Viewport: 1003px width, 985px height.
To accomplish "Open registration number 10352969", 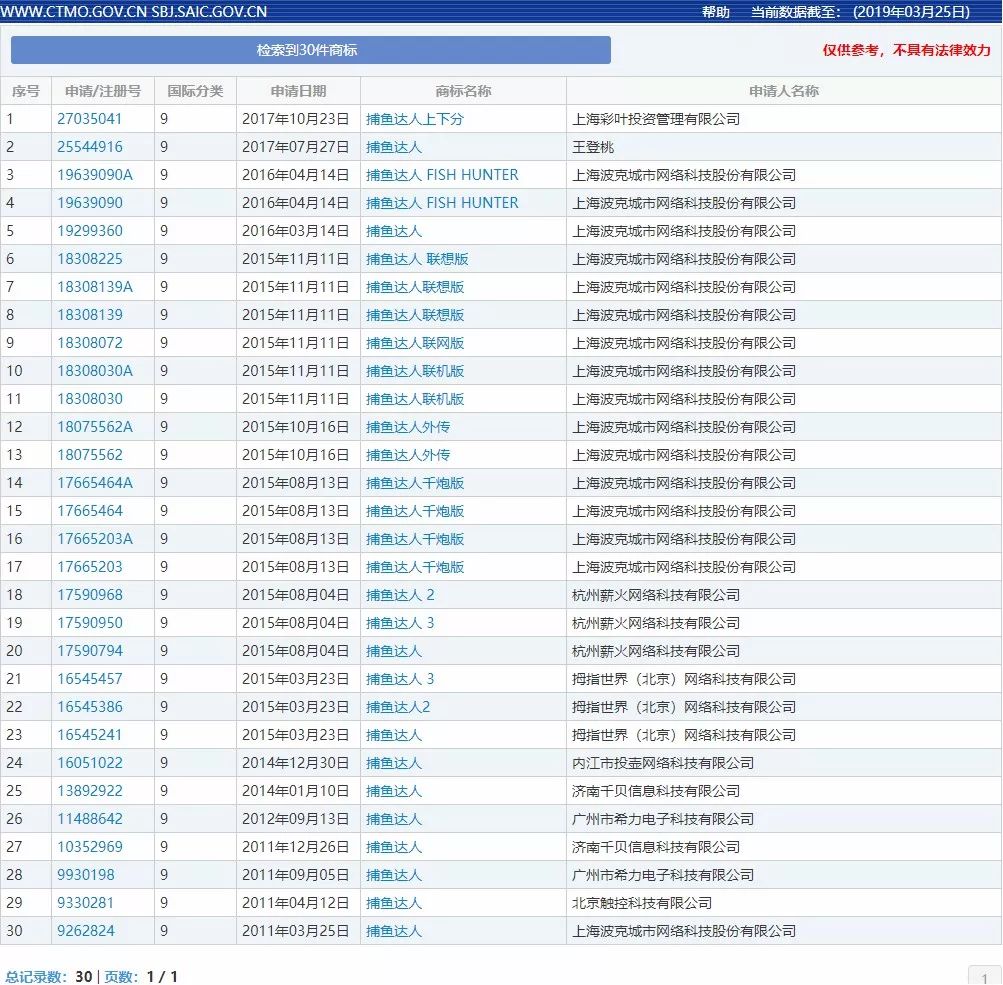I will 90,847.
